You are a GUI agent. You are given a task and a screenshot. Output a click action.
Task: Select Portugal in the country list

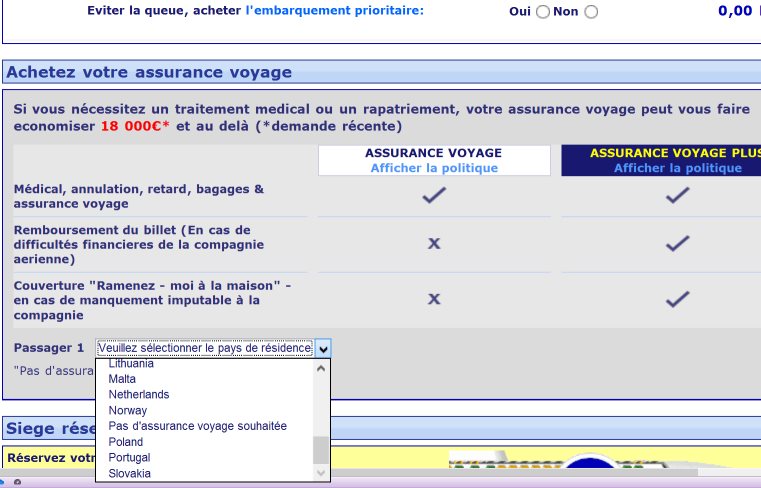click(x=130, y=457)
